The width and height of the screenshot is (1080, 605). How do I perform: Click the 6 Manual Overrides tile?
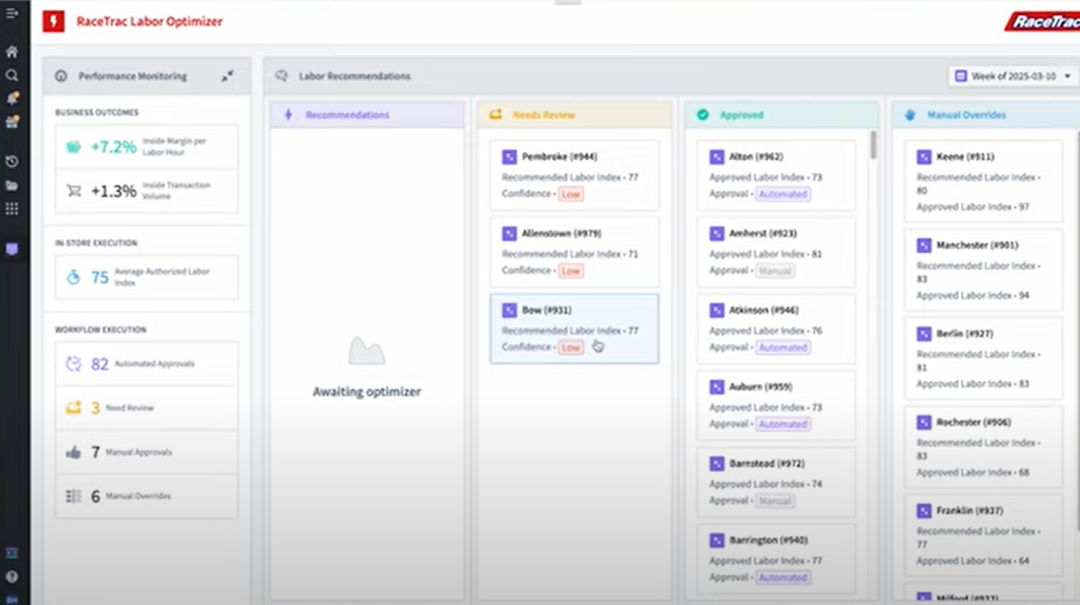point(147,496)
